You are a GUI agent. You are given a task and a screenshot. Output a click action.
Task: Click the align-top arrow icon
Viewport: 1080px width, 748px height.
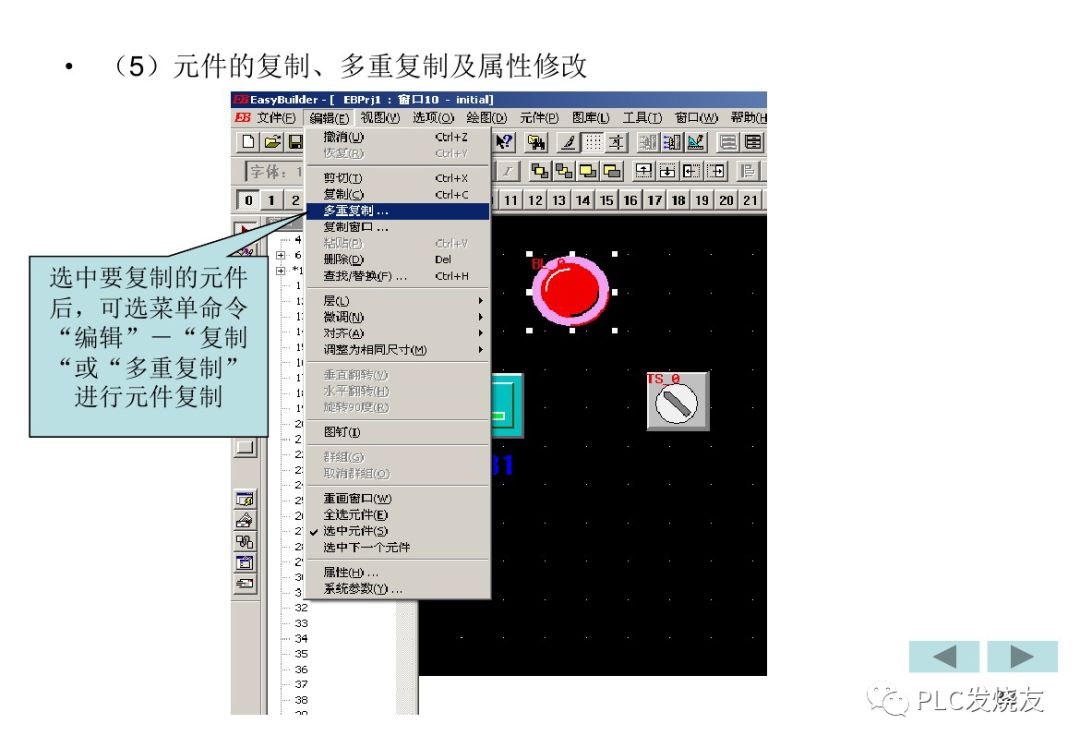(x=643, y=171)
